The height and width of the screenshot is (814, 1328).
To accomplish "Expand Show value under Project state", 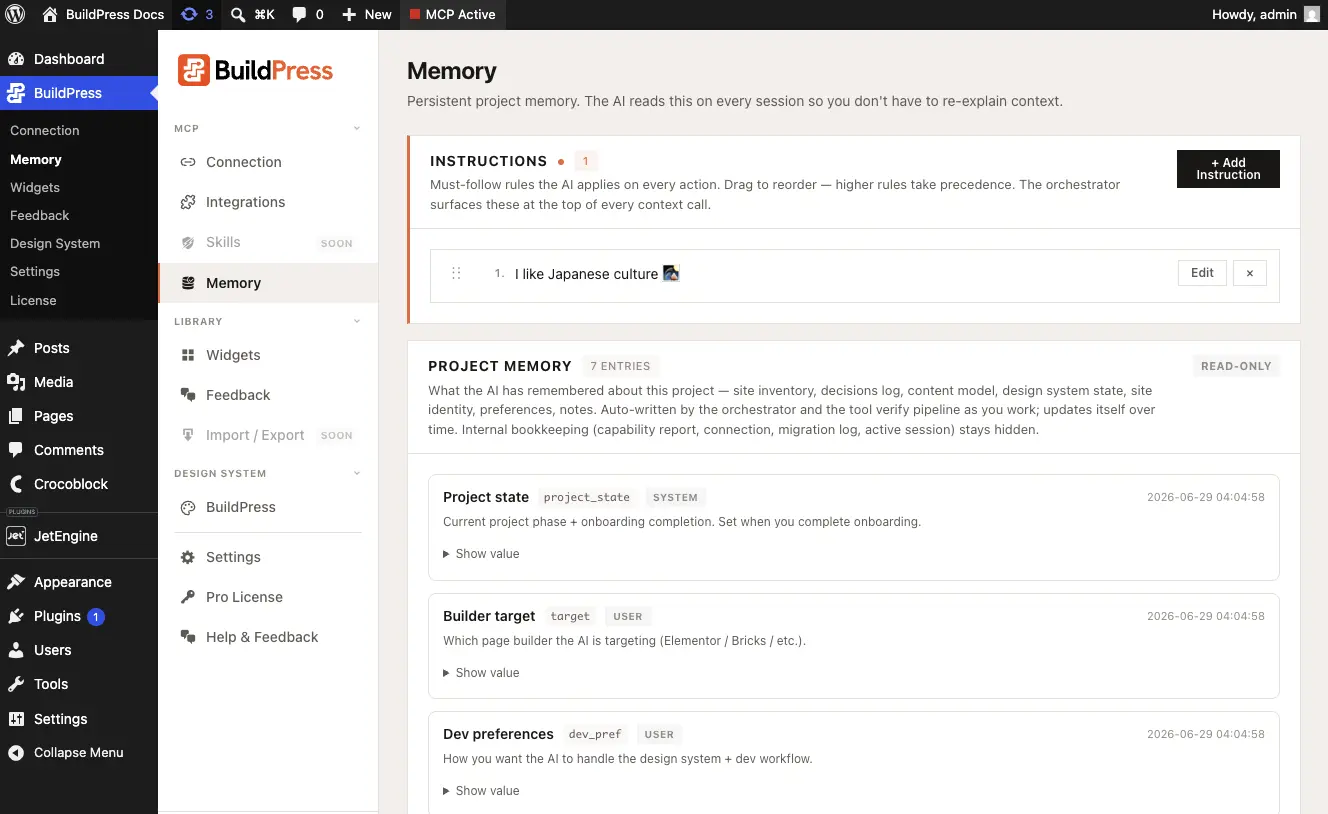I will [481, 554].
